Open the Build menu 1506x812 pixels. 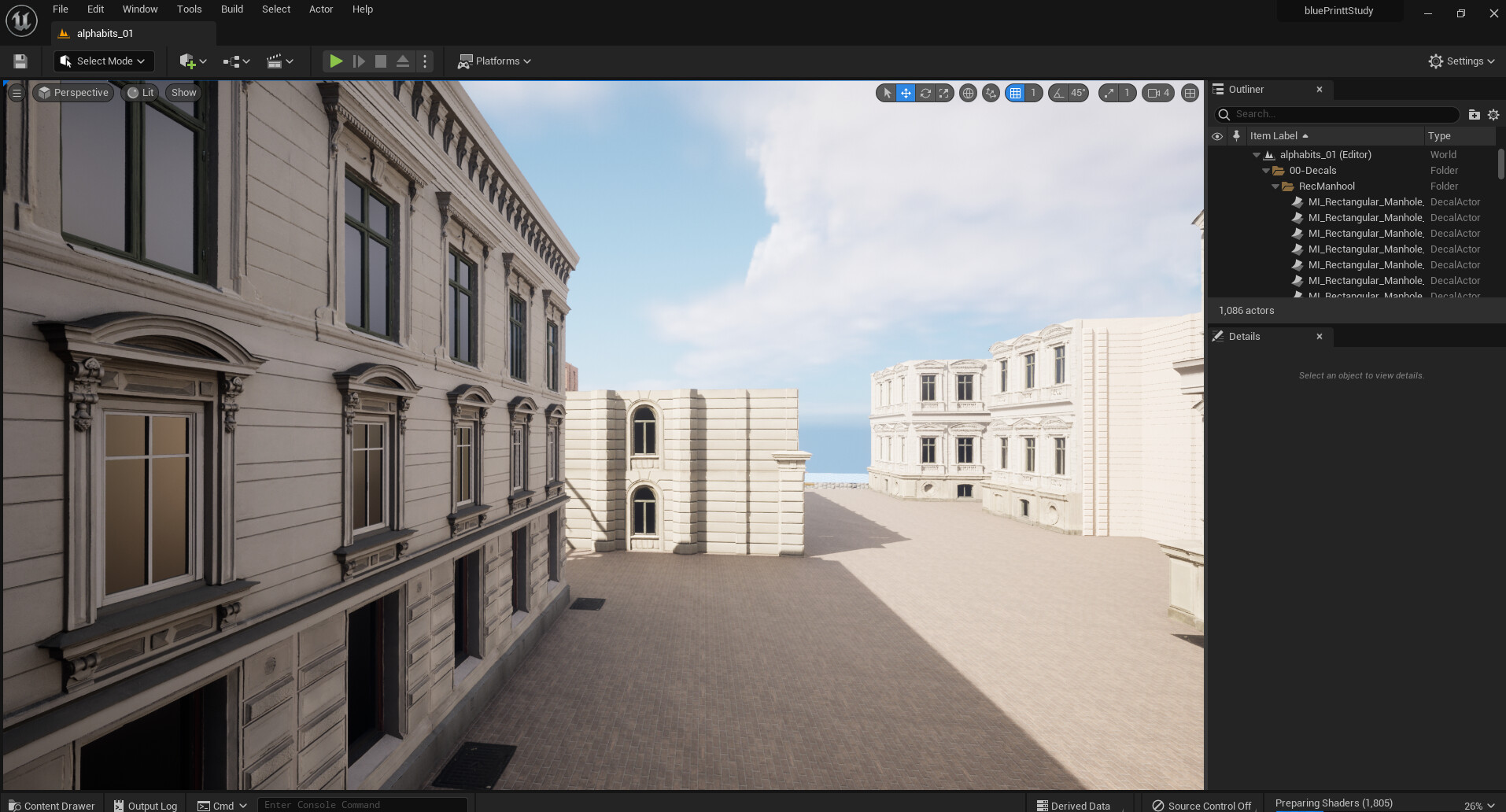231,9
